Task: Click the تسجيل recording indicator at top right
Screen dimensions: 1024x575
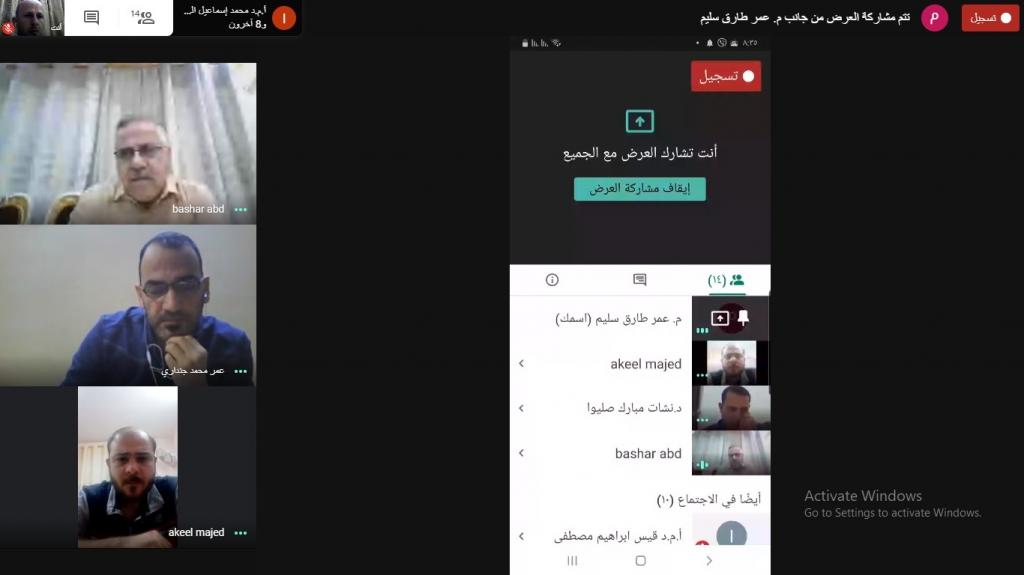Action: pos(990,18)
